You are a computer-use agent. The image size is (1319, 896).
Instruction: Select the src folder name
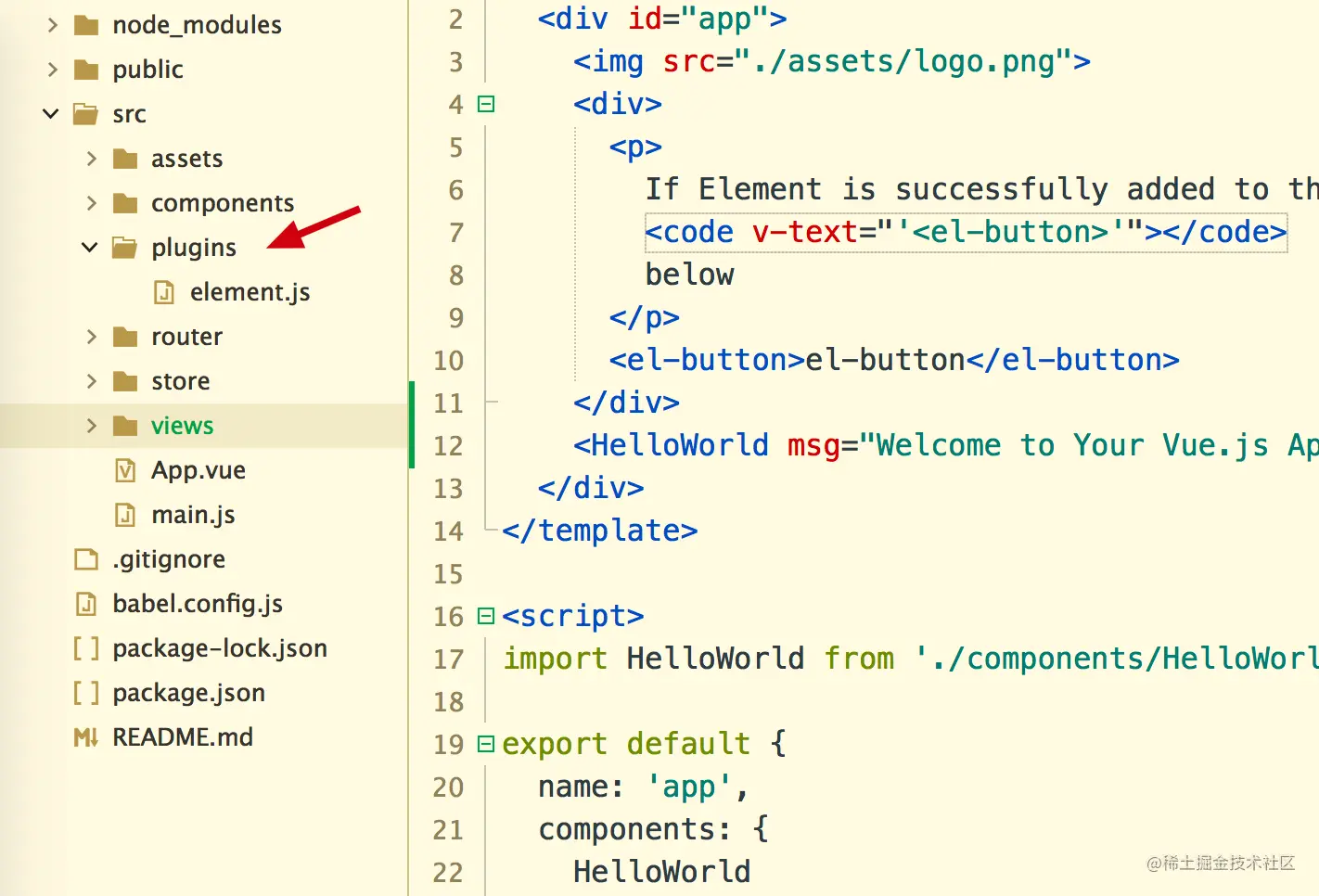tap(129, 114)
